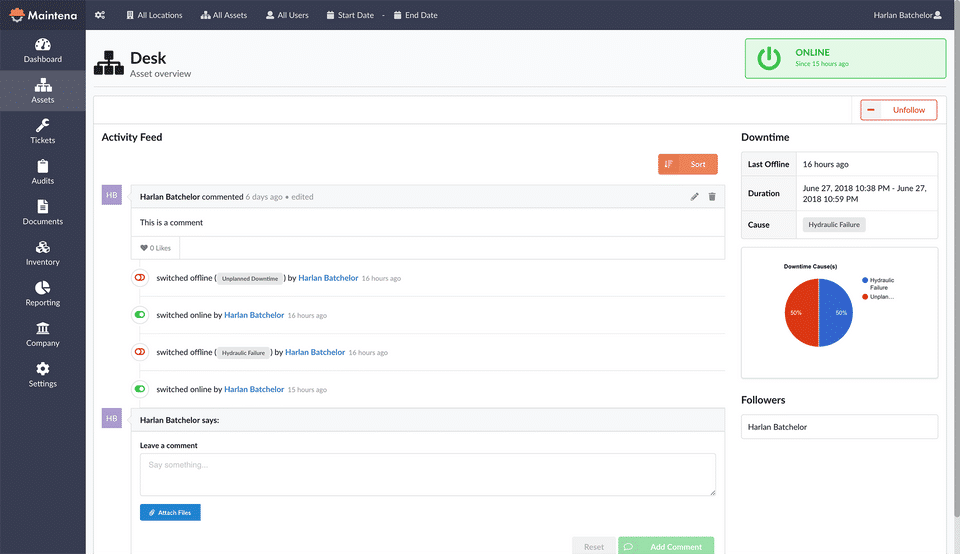Image resolution: width=960 pixels, height=554 pixels.
Task: Click Hydraulic Failure cause tag in Downtime
Action: (x=834, y=225)
